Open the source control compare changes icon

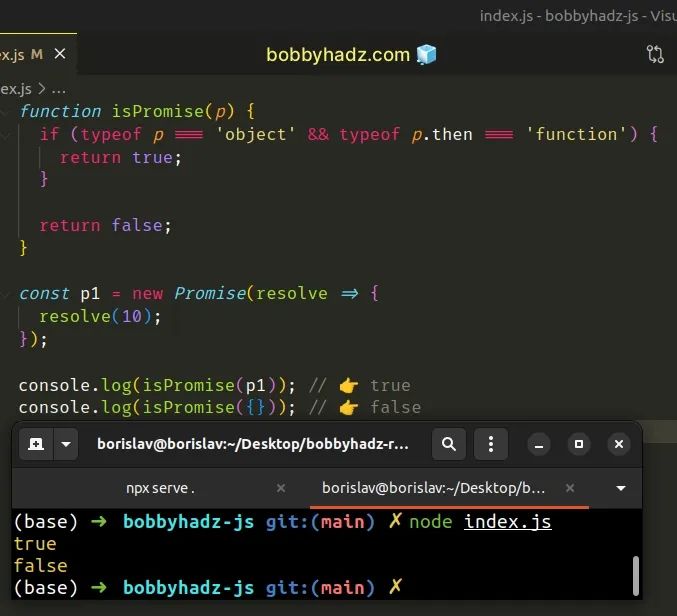[655, 54]
